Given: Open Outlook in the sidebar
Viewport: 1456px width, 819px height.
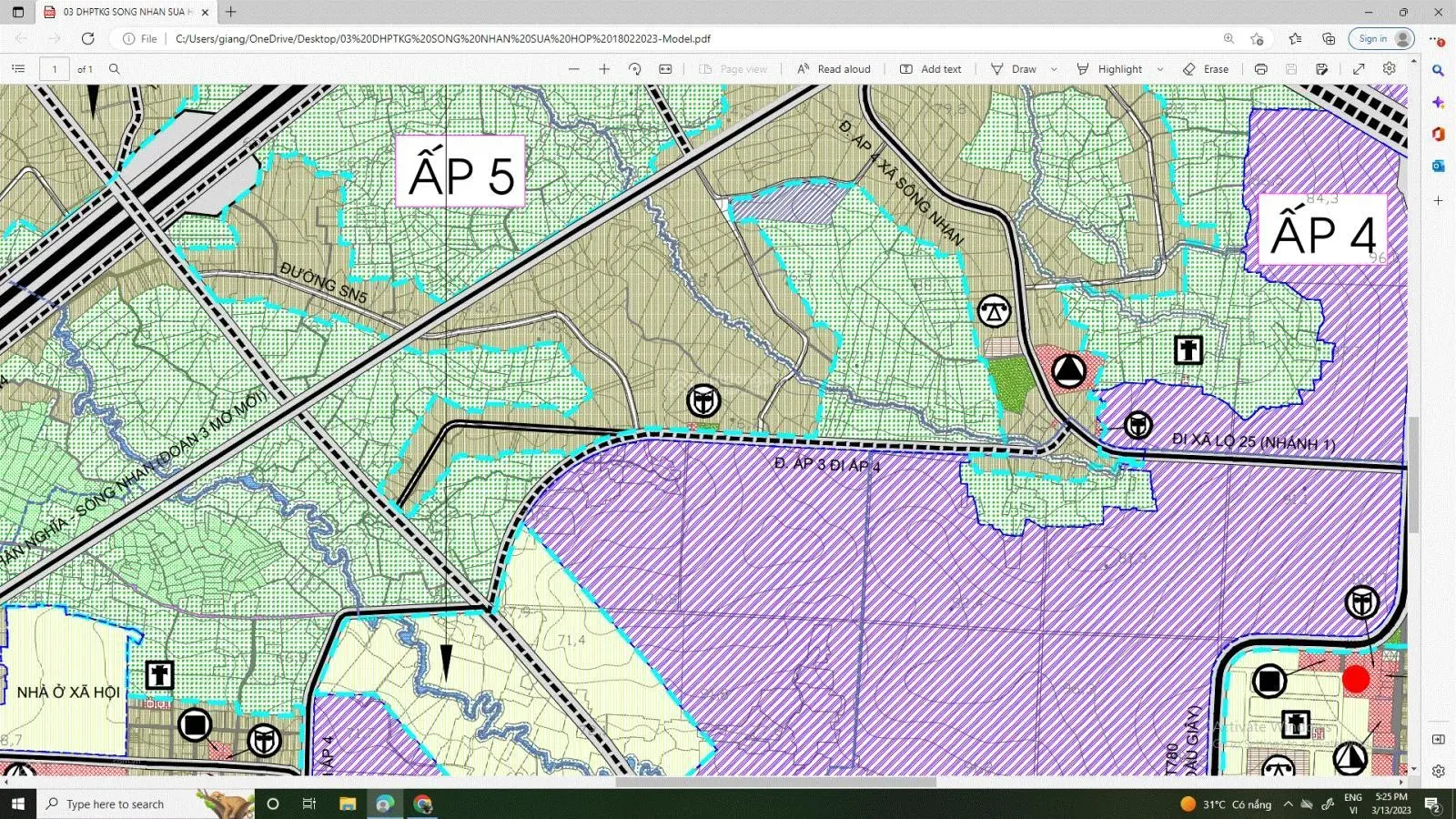Looking at the screenshot, I should point(1438,166).
